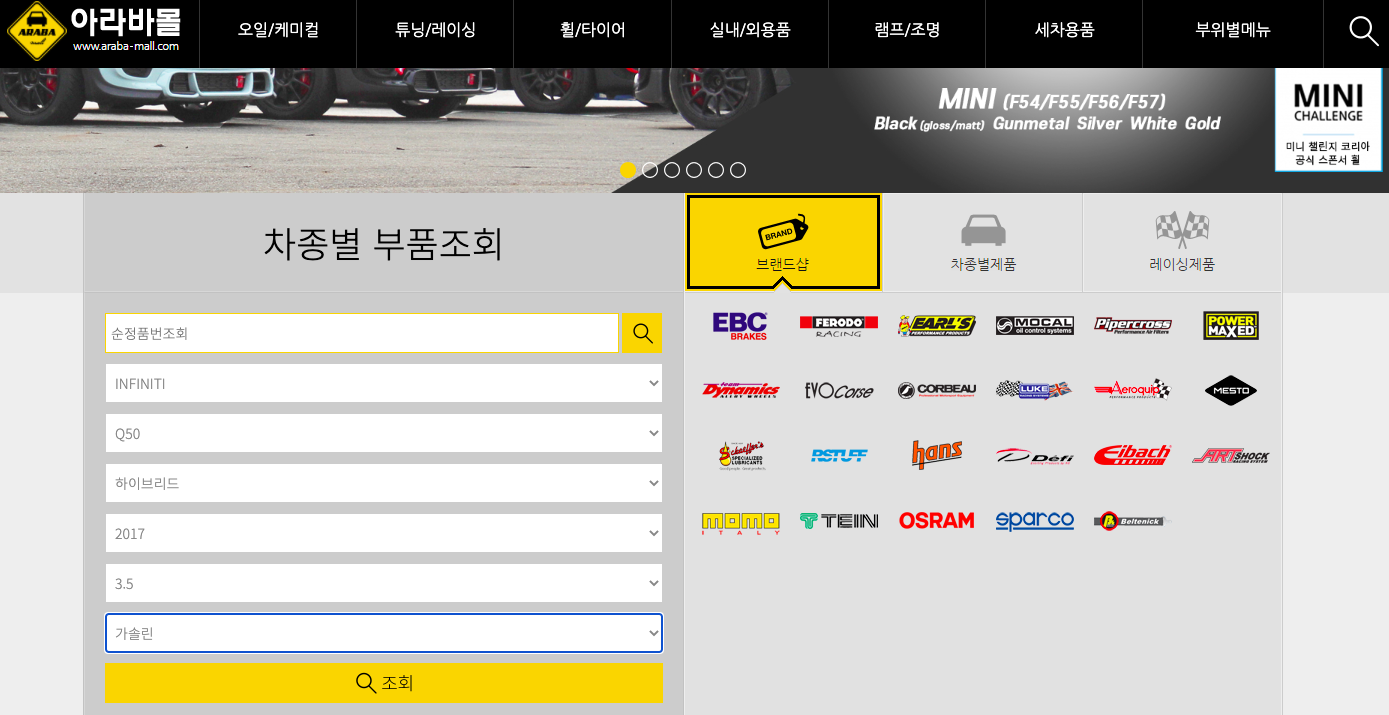
Task: Open the Dynamics alloy wheels logo
Action: click(x=740, y=390)
